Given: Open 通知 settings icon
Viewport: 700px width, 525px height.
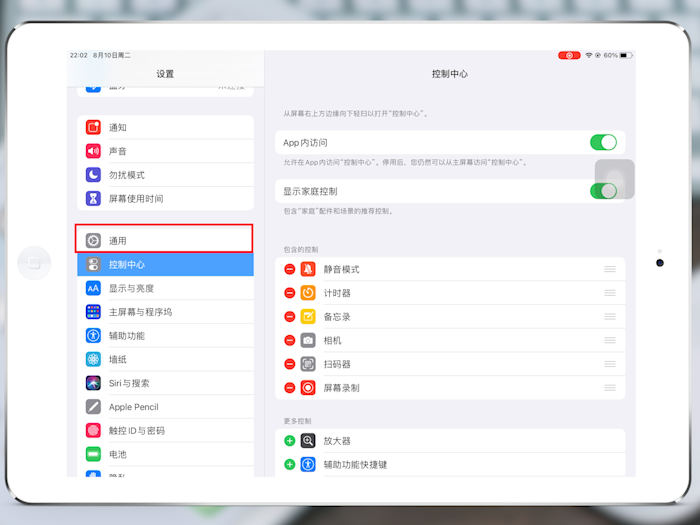Looking at the screenshot, I should 93,127.
